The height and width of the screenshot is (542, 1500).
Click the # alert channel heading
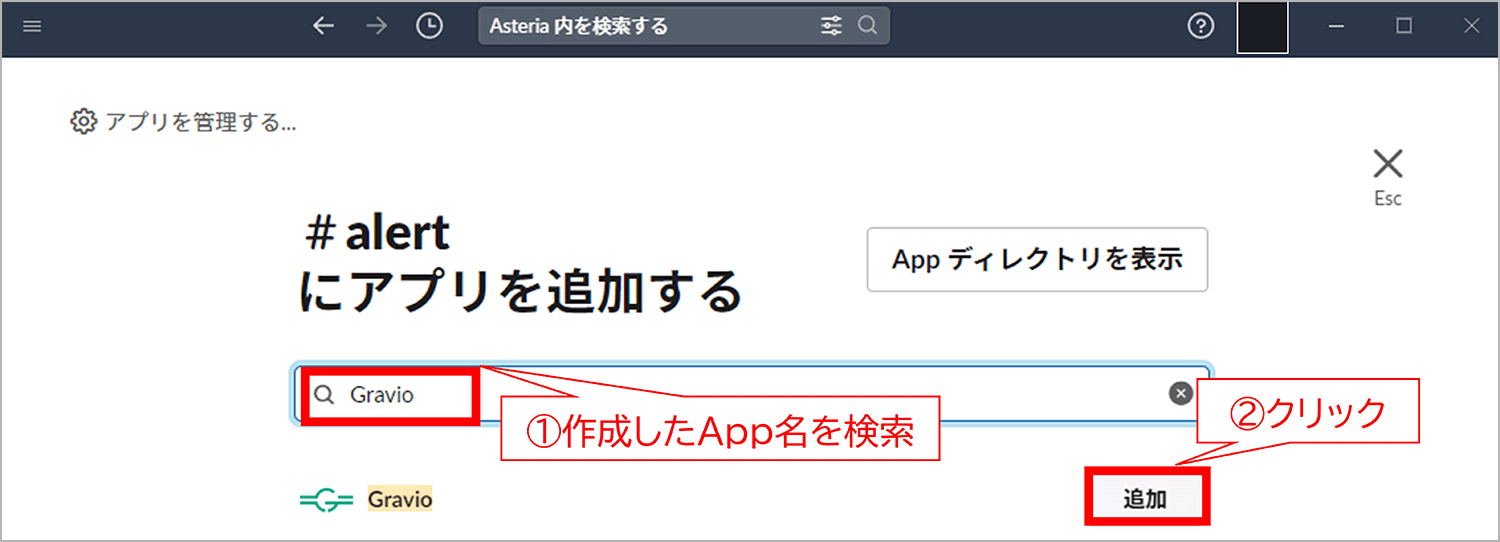(379, 235)
